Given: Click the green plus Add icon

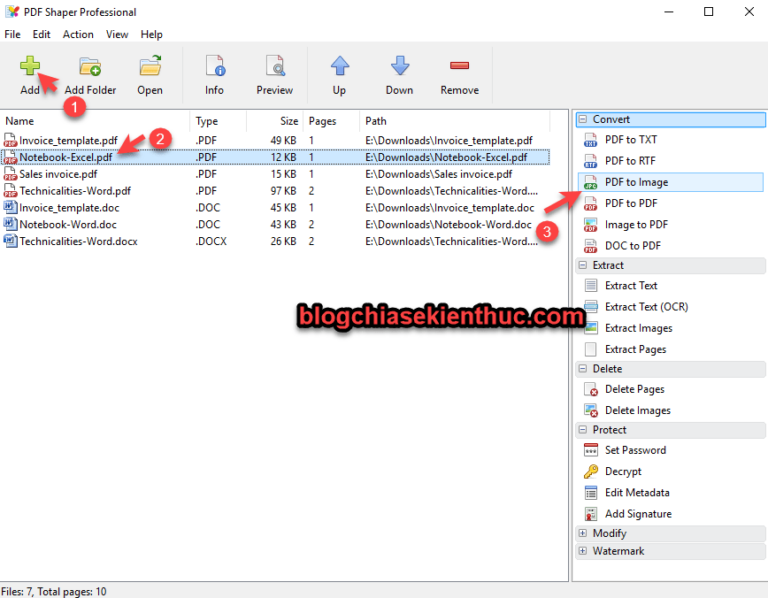Looking at the screenshot, I should click(30, 66).
